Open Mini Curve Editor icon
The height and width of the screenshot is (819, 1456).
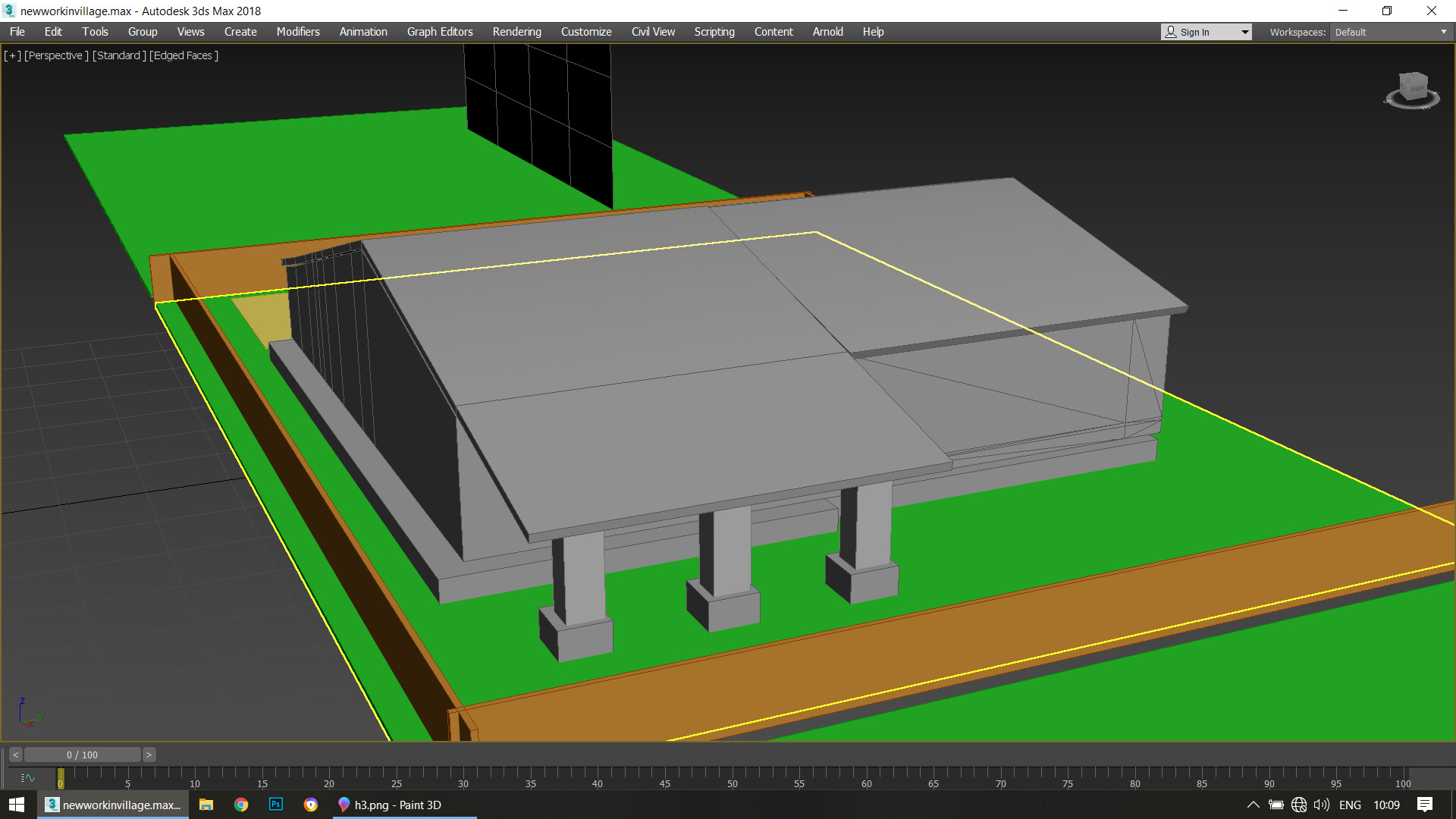tap(28, 778)
